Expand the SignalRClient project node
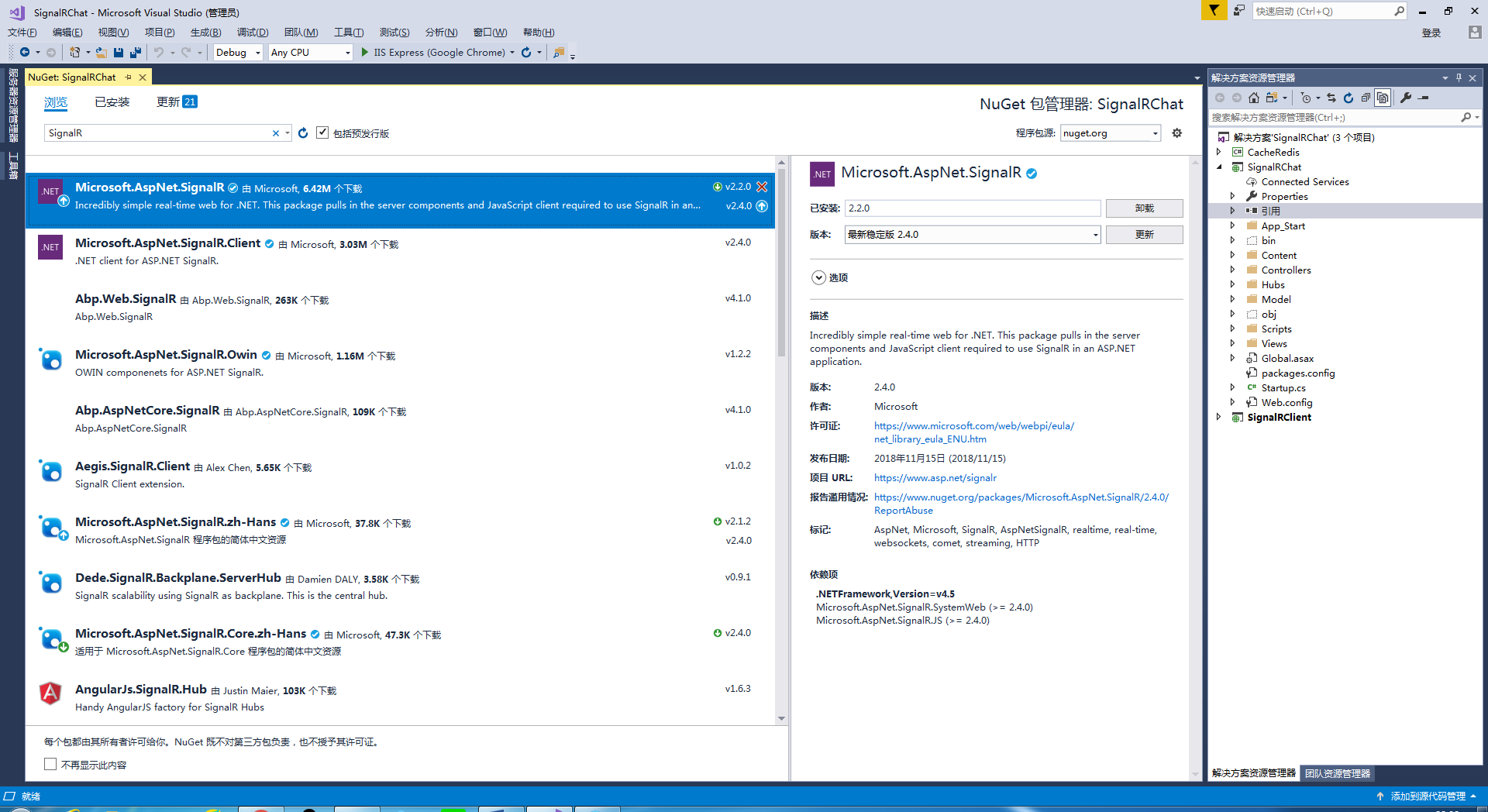 [x=1219, y=417]
